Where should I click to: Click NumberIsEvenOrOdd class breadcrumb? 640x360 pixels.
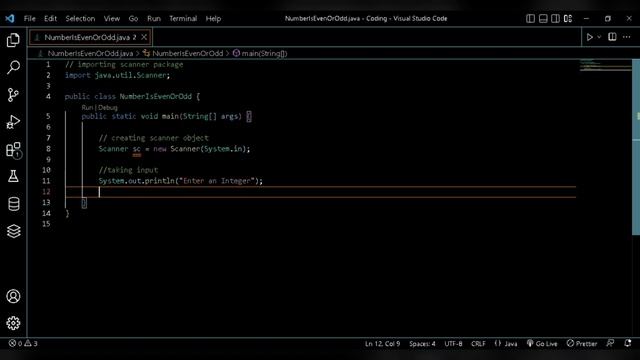click(x=188, y=53)
